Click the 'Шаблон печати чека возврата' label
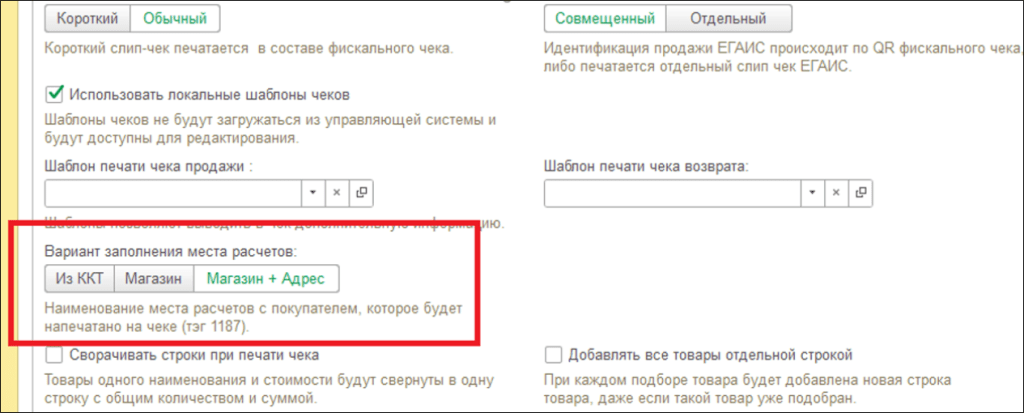 click(x=646, y=166)
